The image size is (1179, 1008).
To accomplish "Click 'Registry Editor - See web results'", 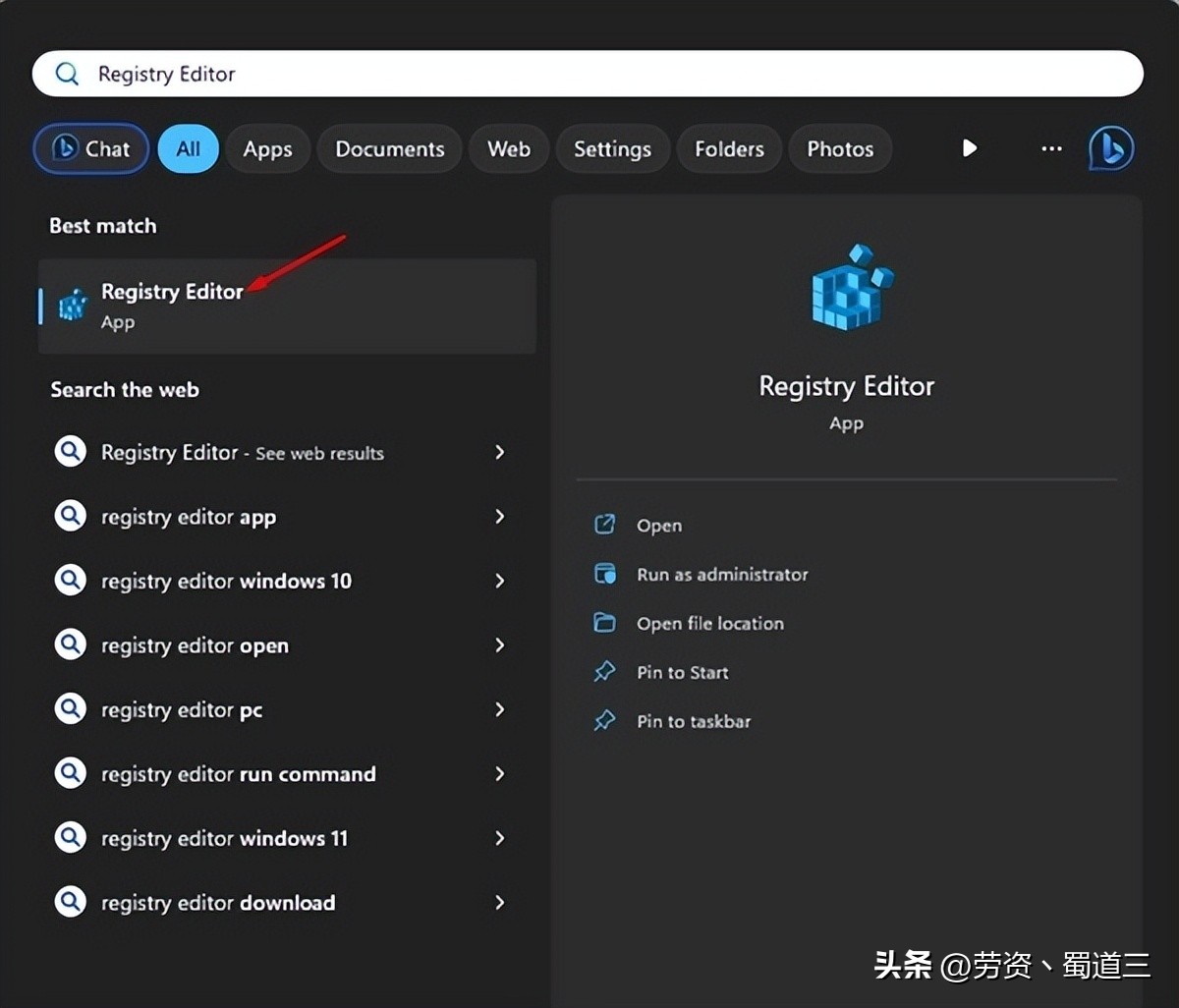I will [242, 453].
